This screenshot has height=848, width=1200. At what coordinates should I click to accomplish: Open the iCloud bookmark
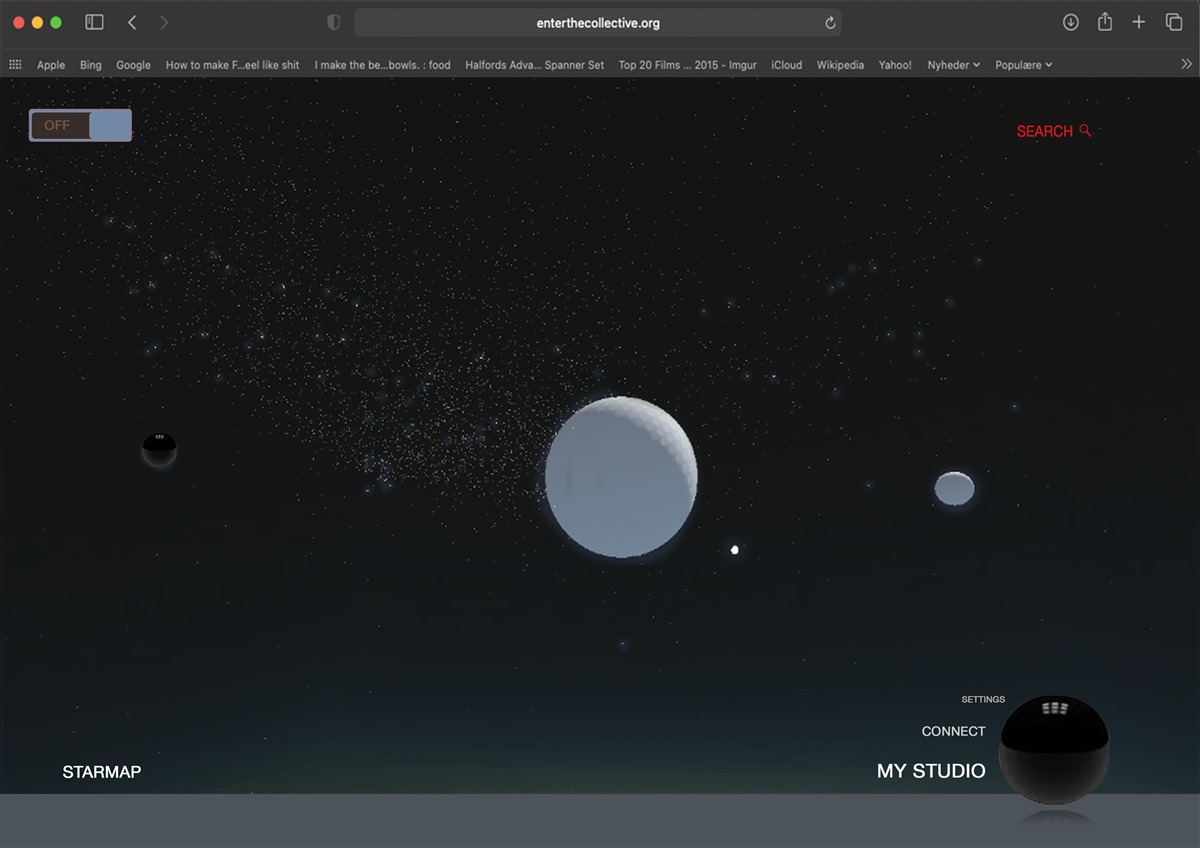tap(786, 65)
